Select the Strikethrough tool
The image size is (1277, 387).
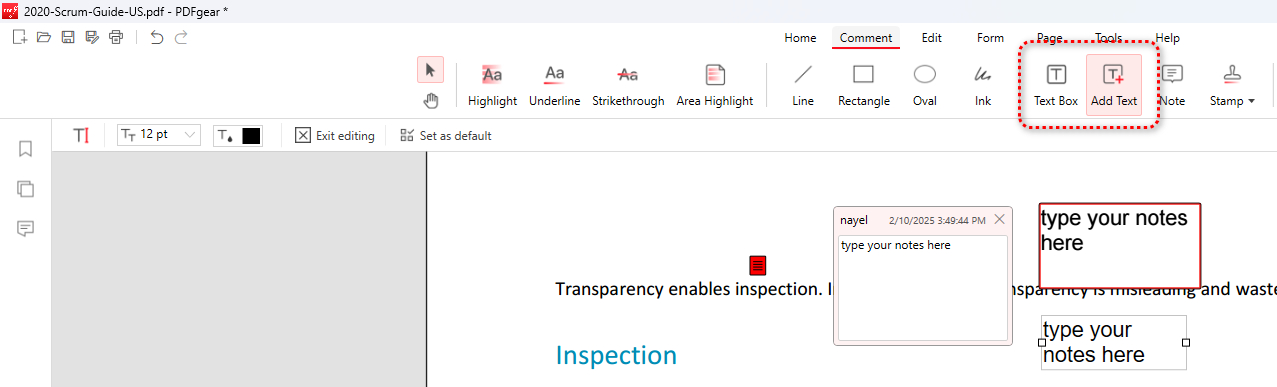(628, 85)
